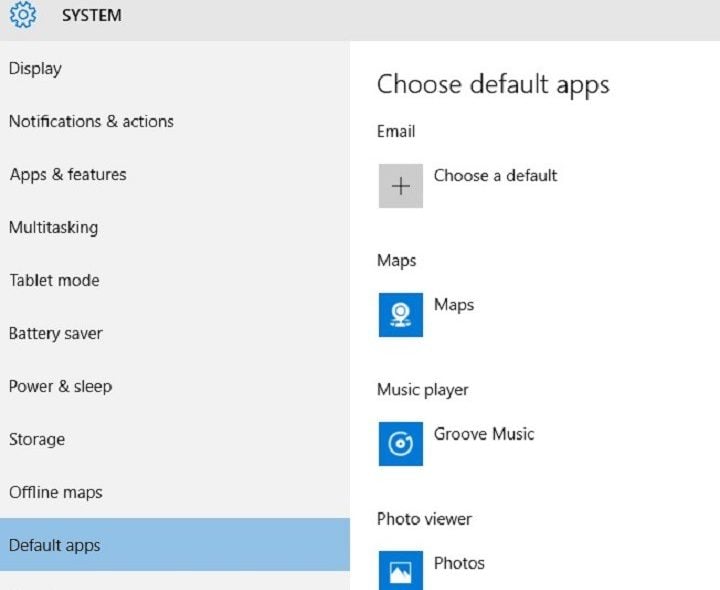This screenshot has width=720, height=590.
Task: Go to Notifications & actions
Action: click(x=91, y=122)
